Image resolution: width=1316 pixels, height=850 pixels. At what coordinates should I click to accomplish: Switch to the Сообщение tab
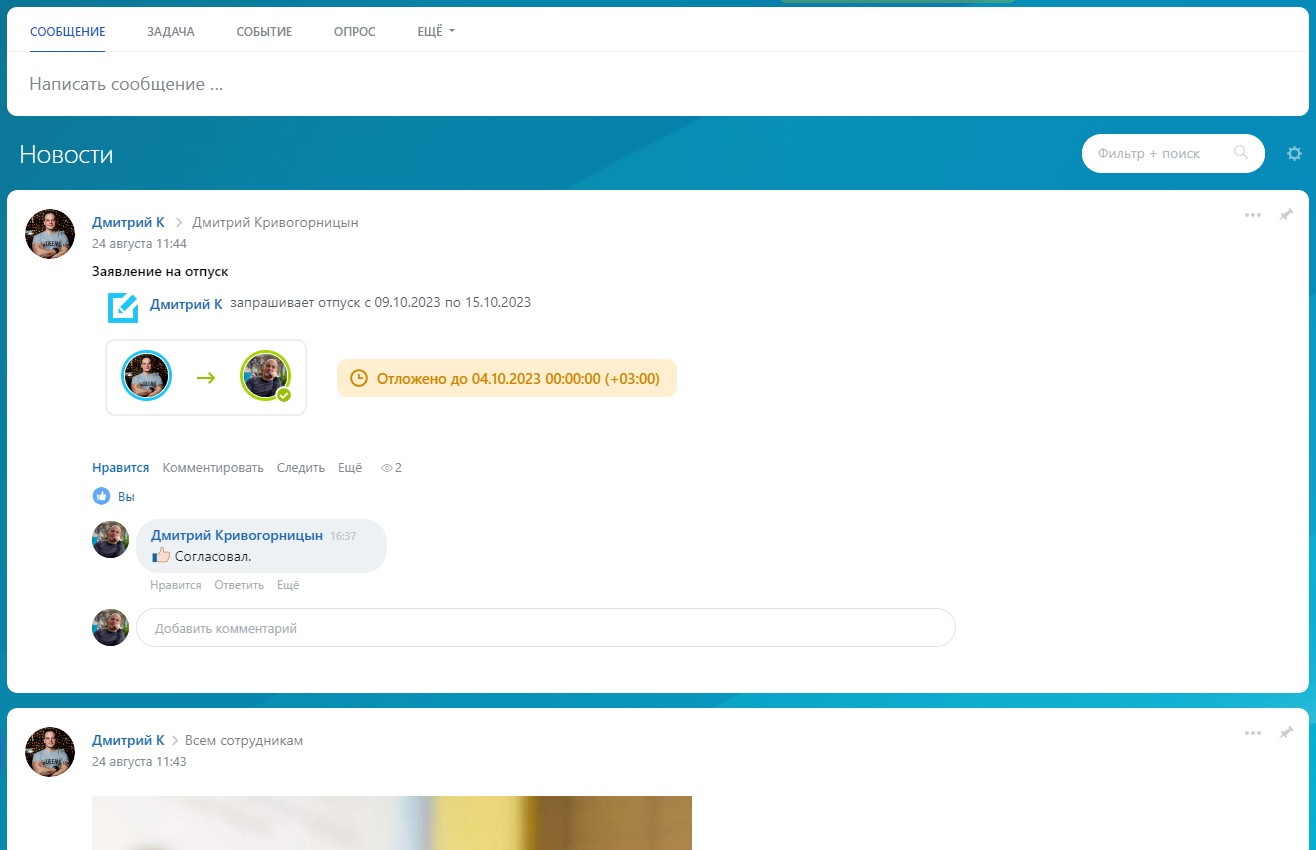pos(68,32)
